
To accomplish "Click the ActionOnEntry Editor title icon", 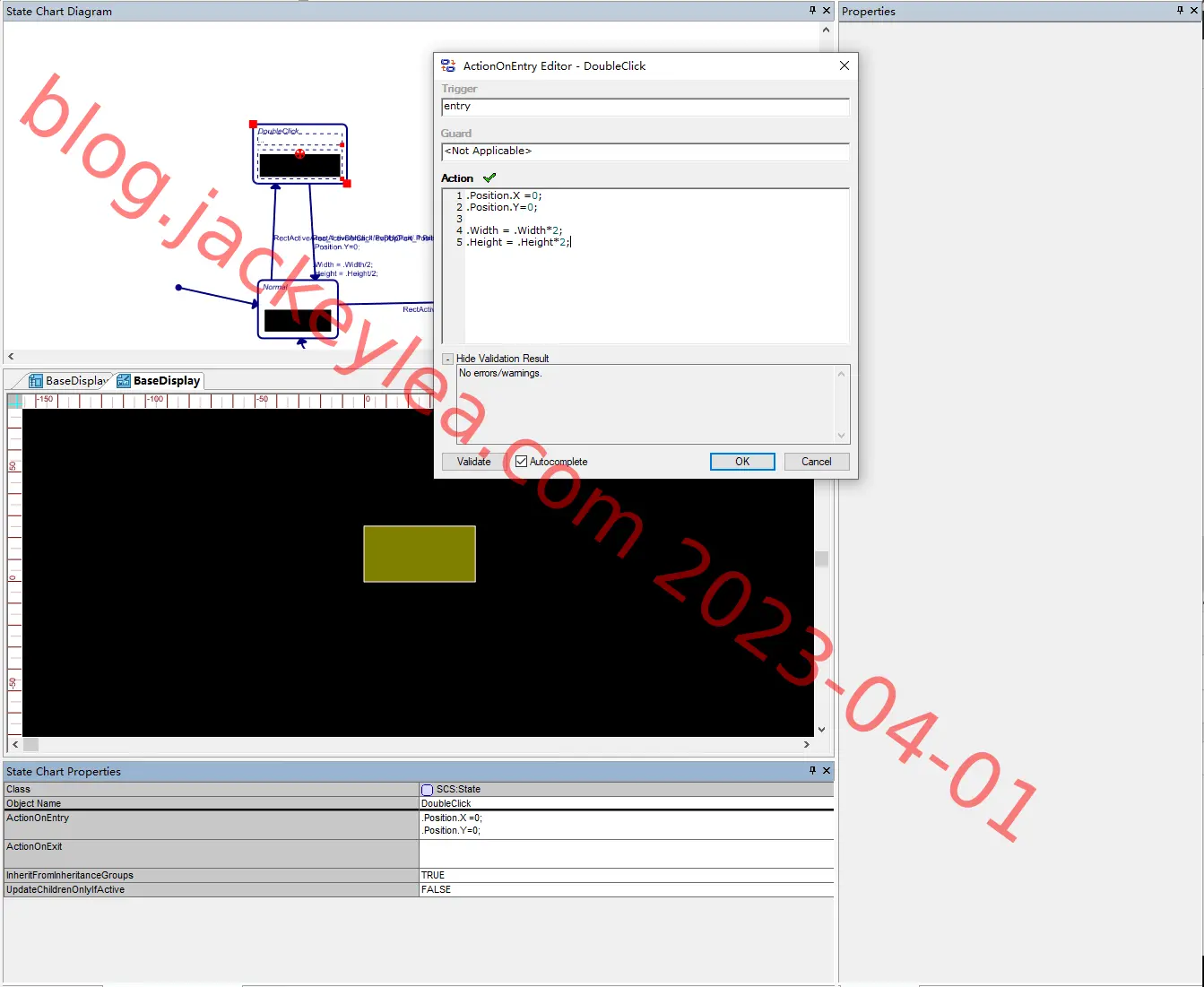I will pyautogui.click(x=448, y=65).
